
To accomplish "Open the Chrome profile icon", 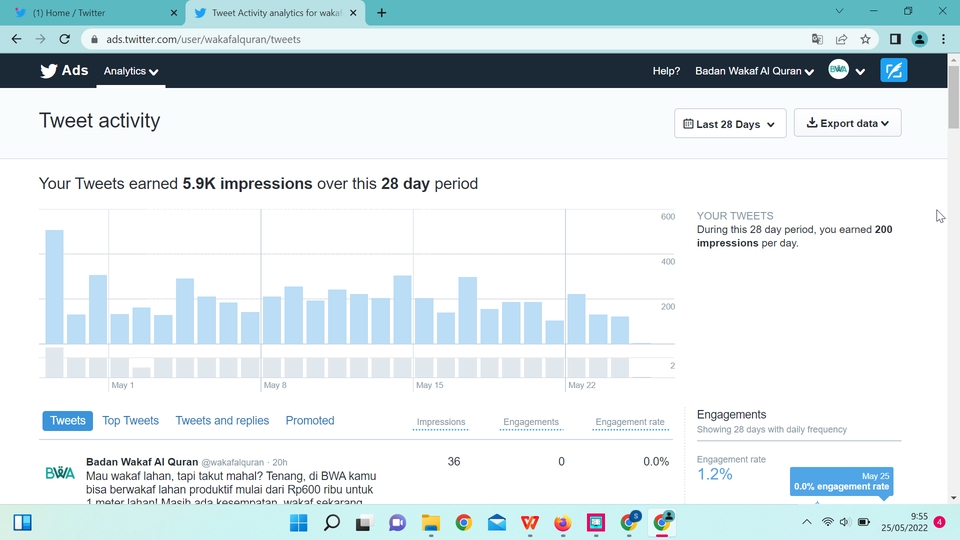I will click(919, 39).
